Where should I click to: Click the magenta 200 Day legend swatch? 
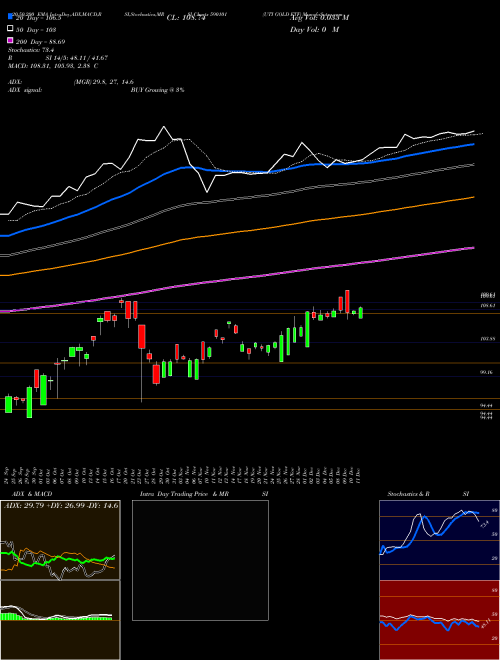click(10, 41)
